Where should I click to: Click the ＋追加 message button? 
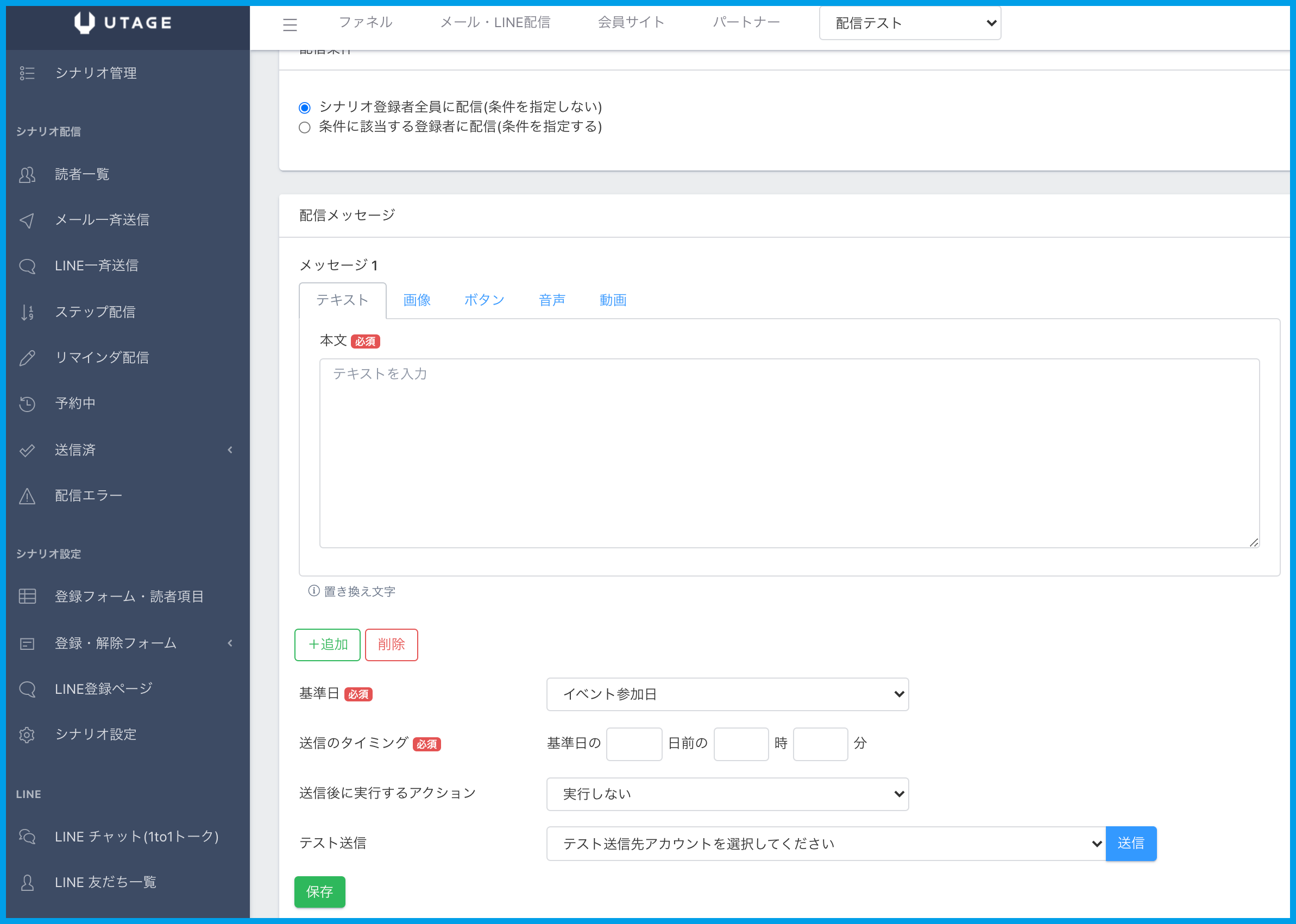click(328, 644)
